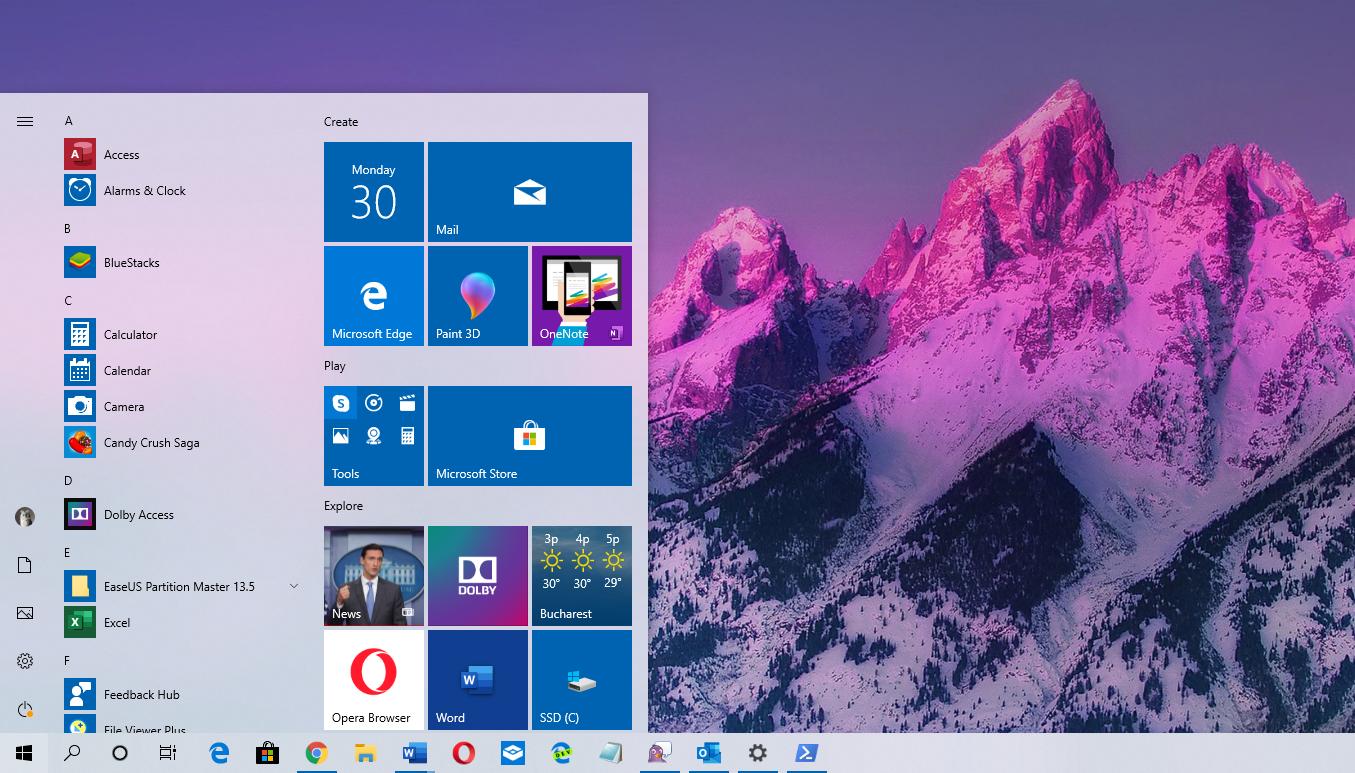Open the Microsoft Store tile
Image resolution: width=1355 pixels, height=773 pixels.
[x=530, y=436]
